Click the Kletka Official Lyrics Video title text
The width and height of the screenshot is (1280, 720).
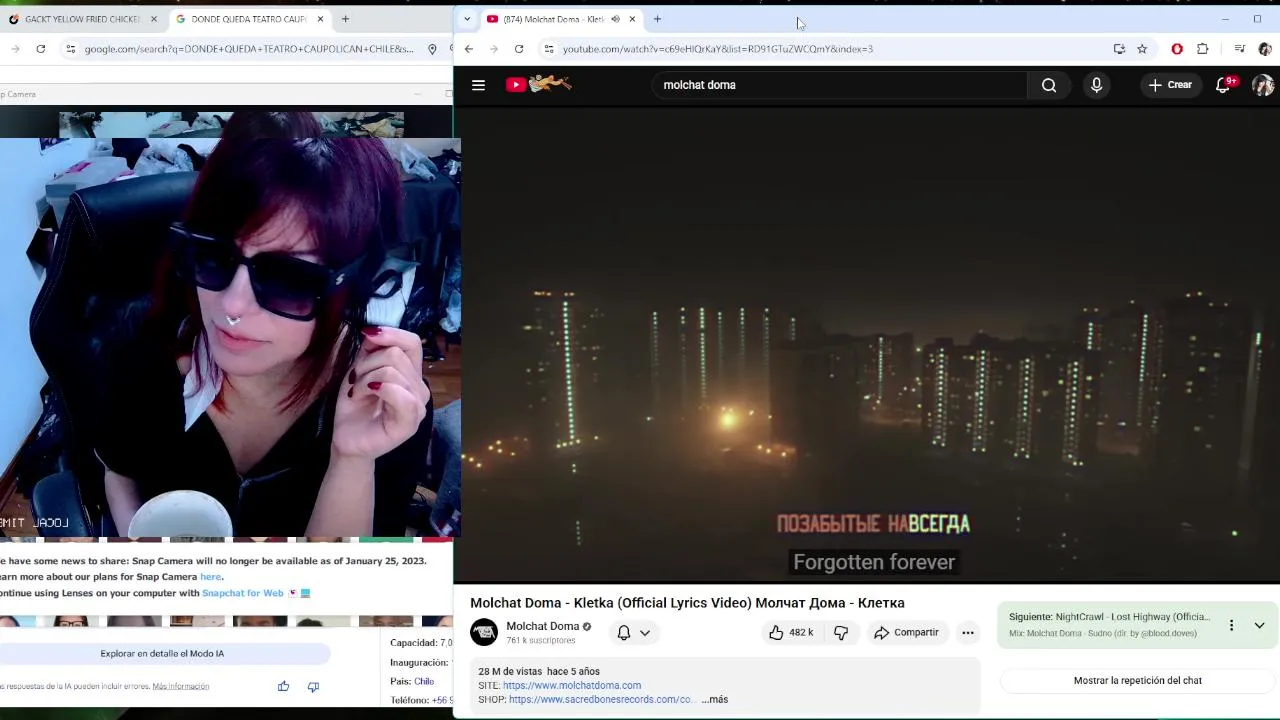pos(687,603)
